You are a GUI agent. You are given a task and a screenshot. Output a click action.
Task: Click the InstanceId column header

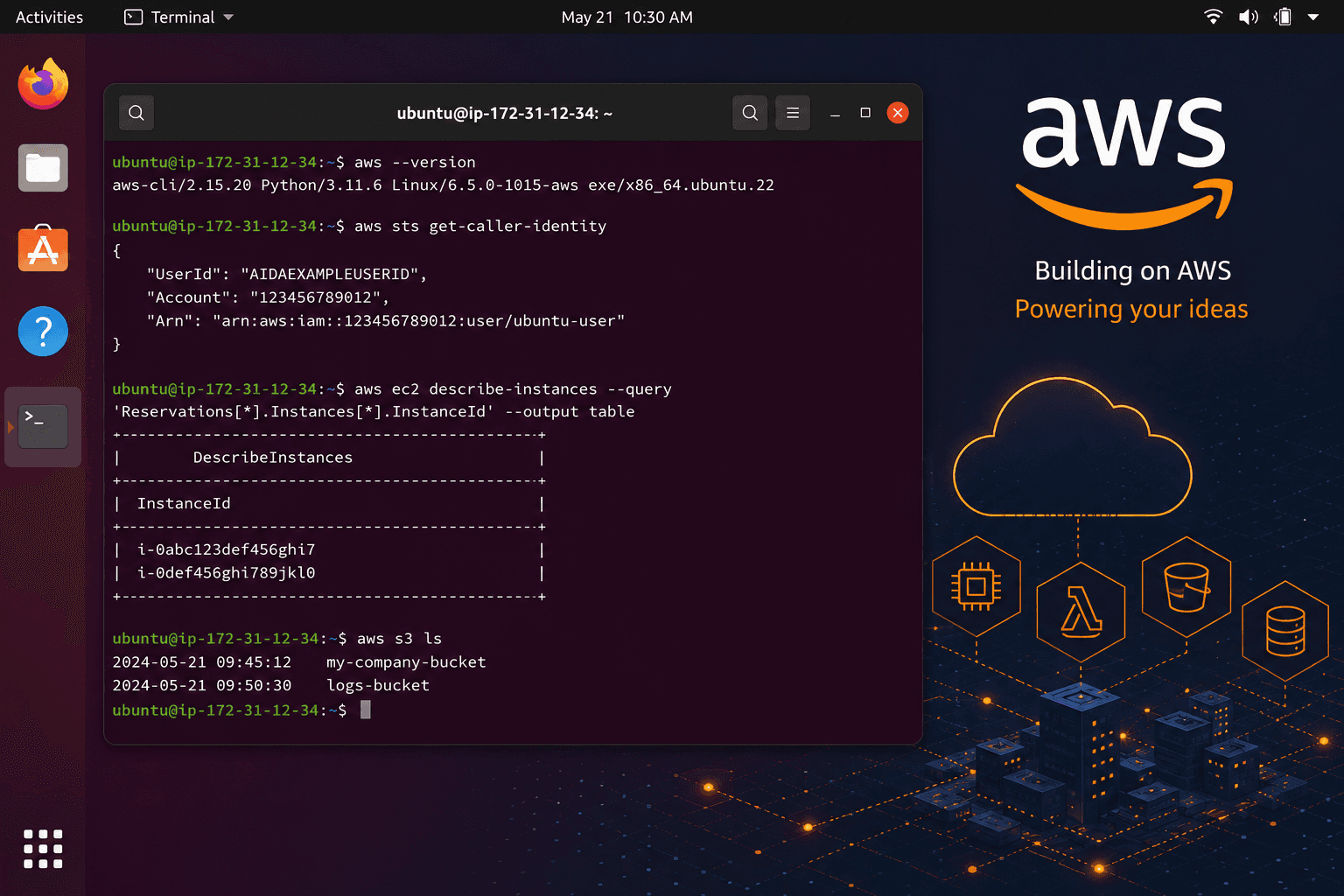[184, 504]
